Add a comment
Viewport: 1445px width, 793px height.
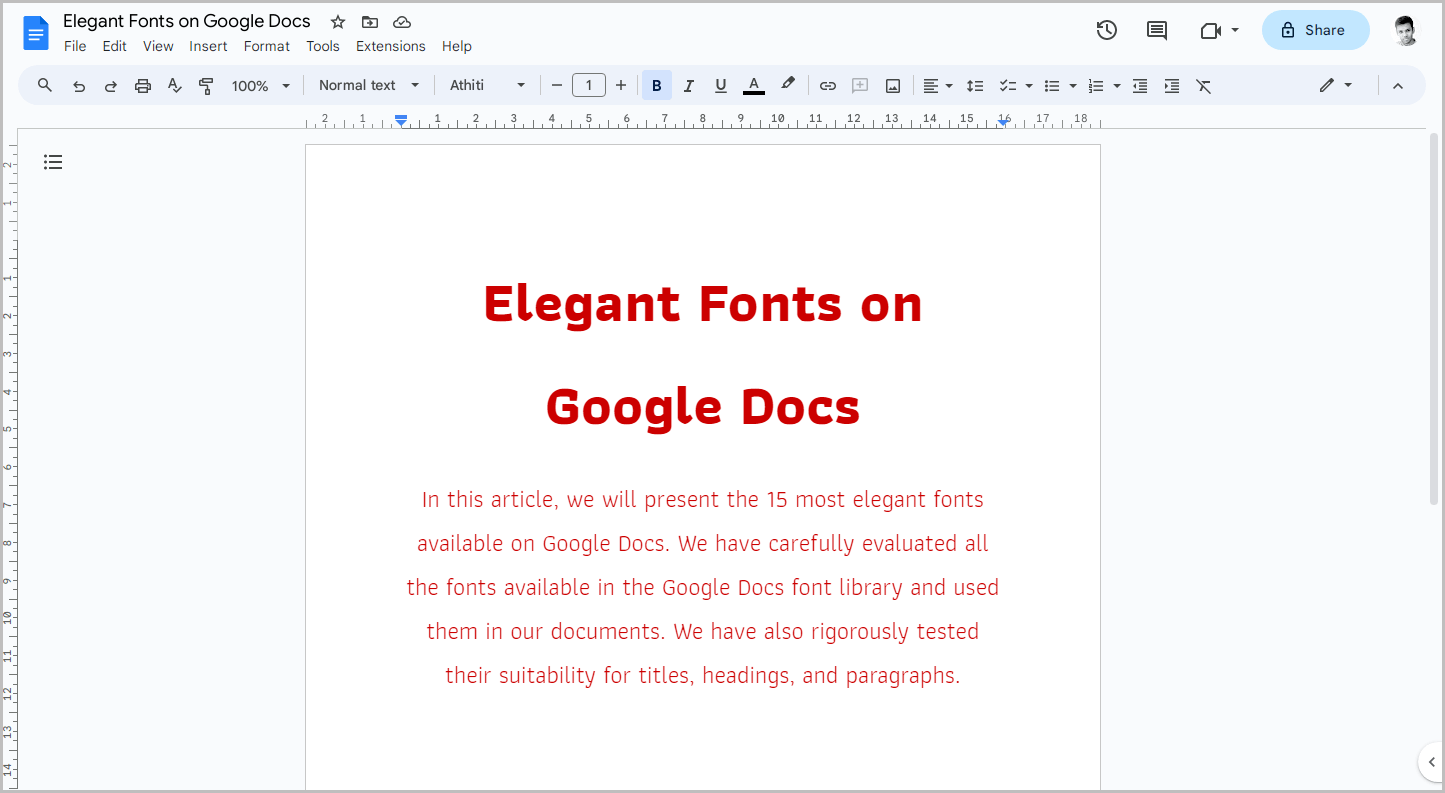click(x=859, y=85)
